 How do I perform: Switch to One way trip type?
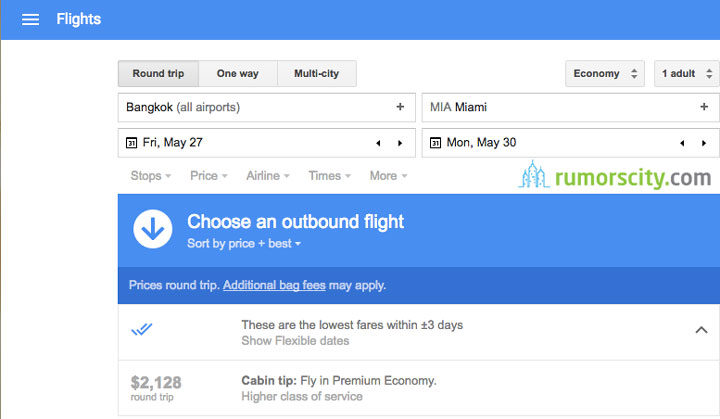coord(238,74)
